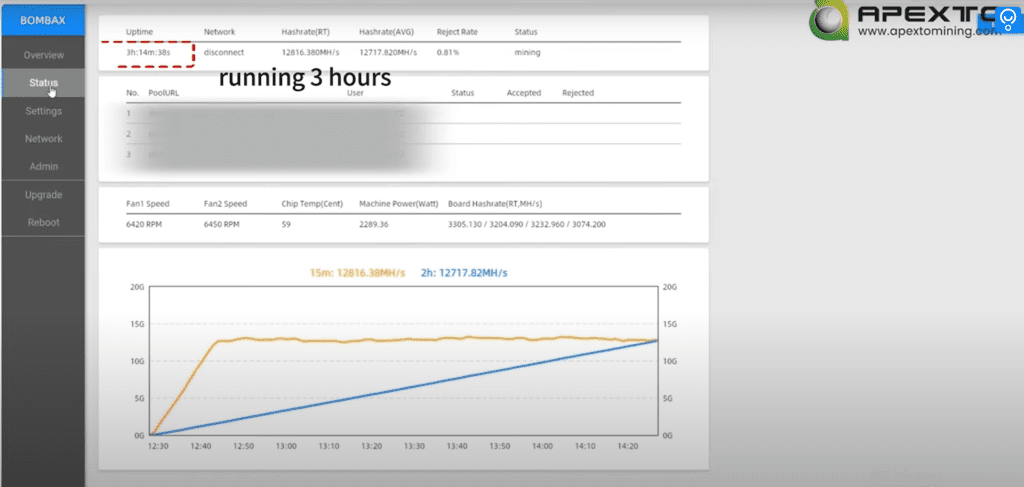The width and height of the screenshot is (1024, 487).
Task: Open the Settings page in the sidebar
Action: tap(43, 111)
